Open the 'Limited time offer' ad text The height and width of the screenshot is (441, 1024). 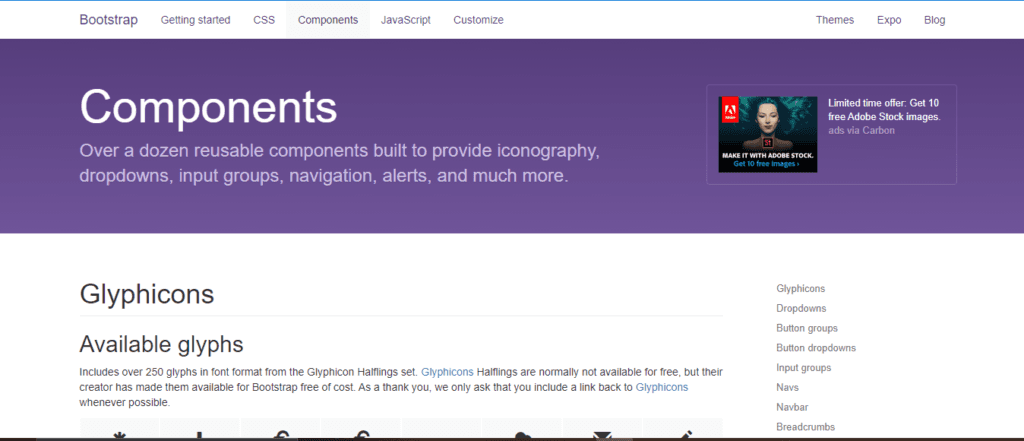[x=884, y=110]
